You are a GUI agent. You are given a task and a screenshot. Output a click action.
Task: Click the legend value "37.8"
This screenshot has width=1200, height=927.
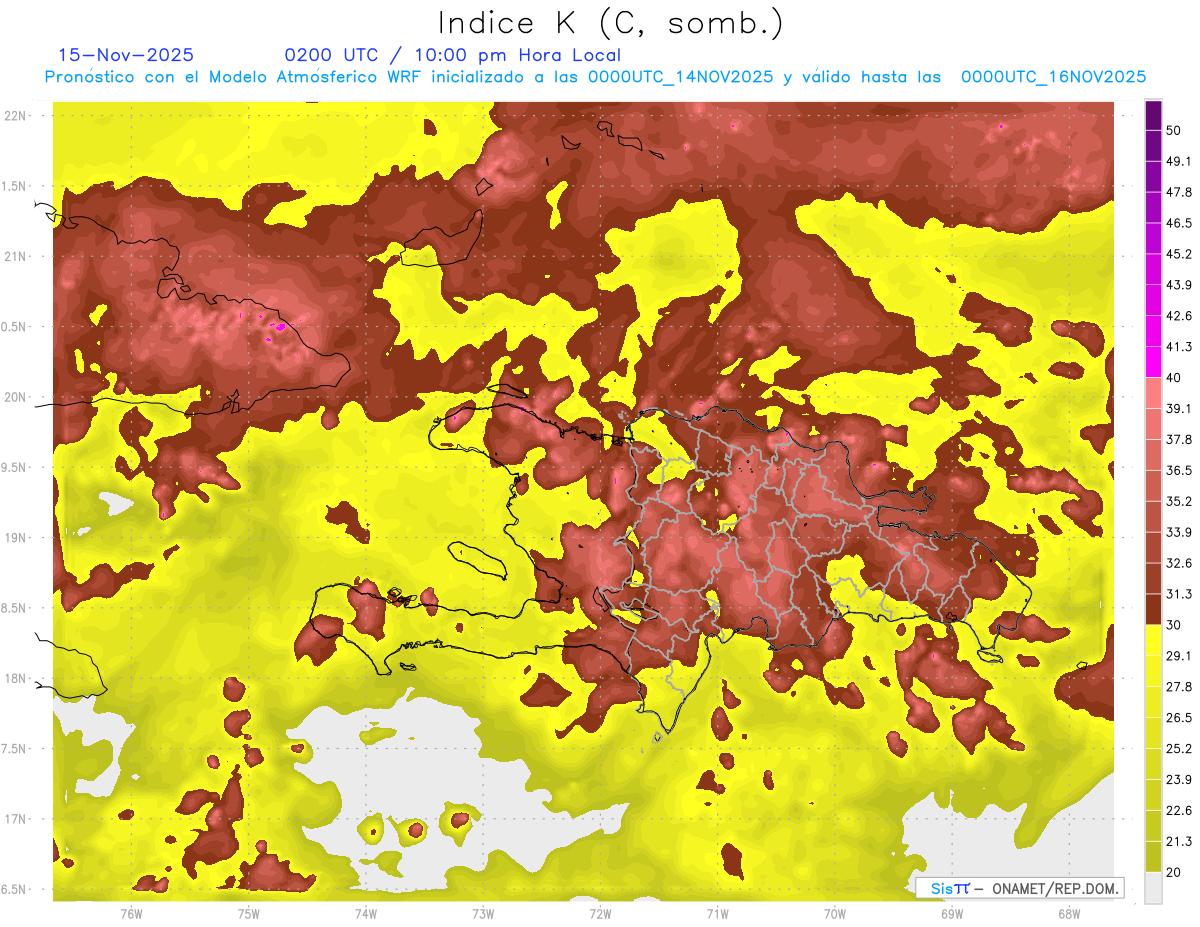pyautogui.click(x=1179, y=440)
